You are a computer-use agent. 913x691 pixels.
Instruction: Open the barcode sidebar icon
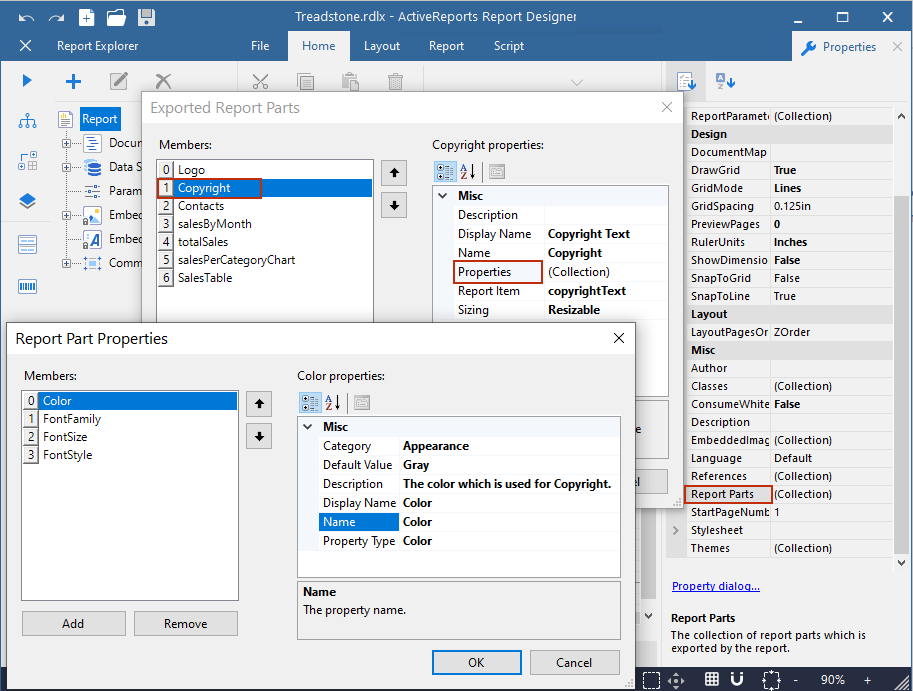coord(27,286)
